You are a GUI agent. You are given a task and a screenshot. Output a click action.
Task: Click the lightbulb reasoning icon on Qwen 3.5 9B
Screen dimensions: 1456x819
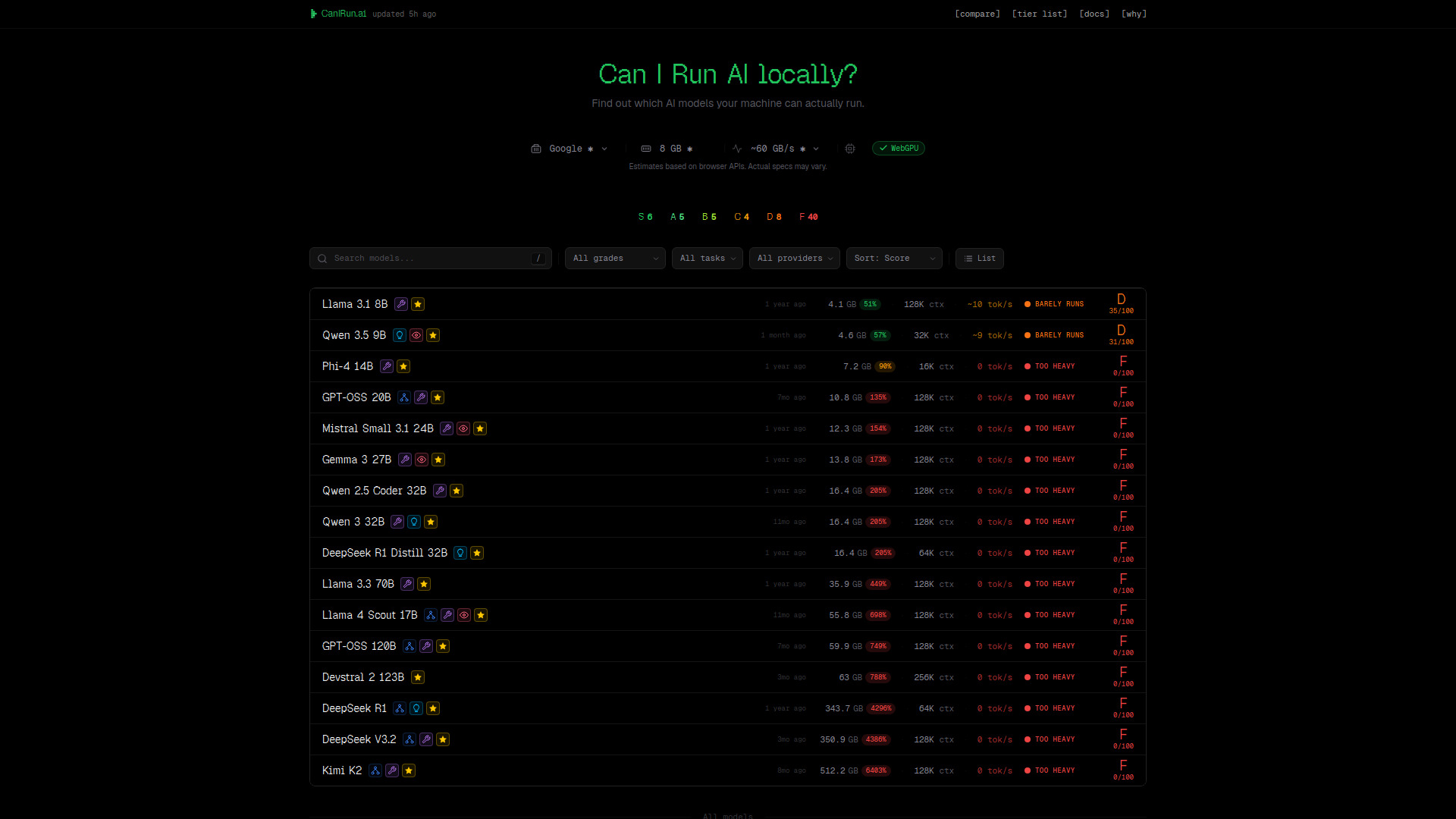pos(400,335)
